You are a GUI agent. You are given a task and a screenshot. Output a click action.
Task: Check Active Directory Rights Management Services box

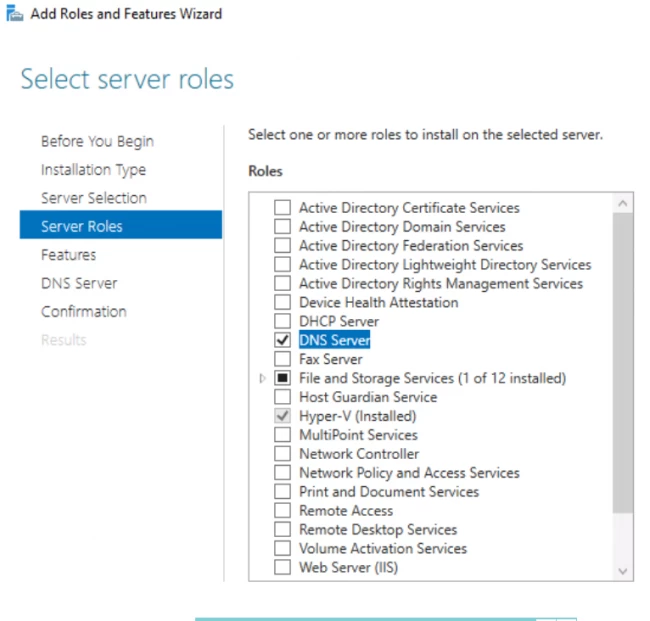pos(282,283)
